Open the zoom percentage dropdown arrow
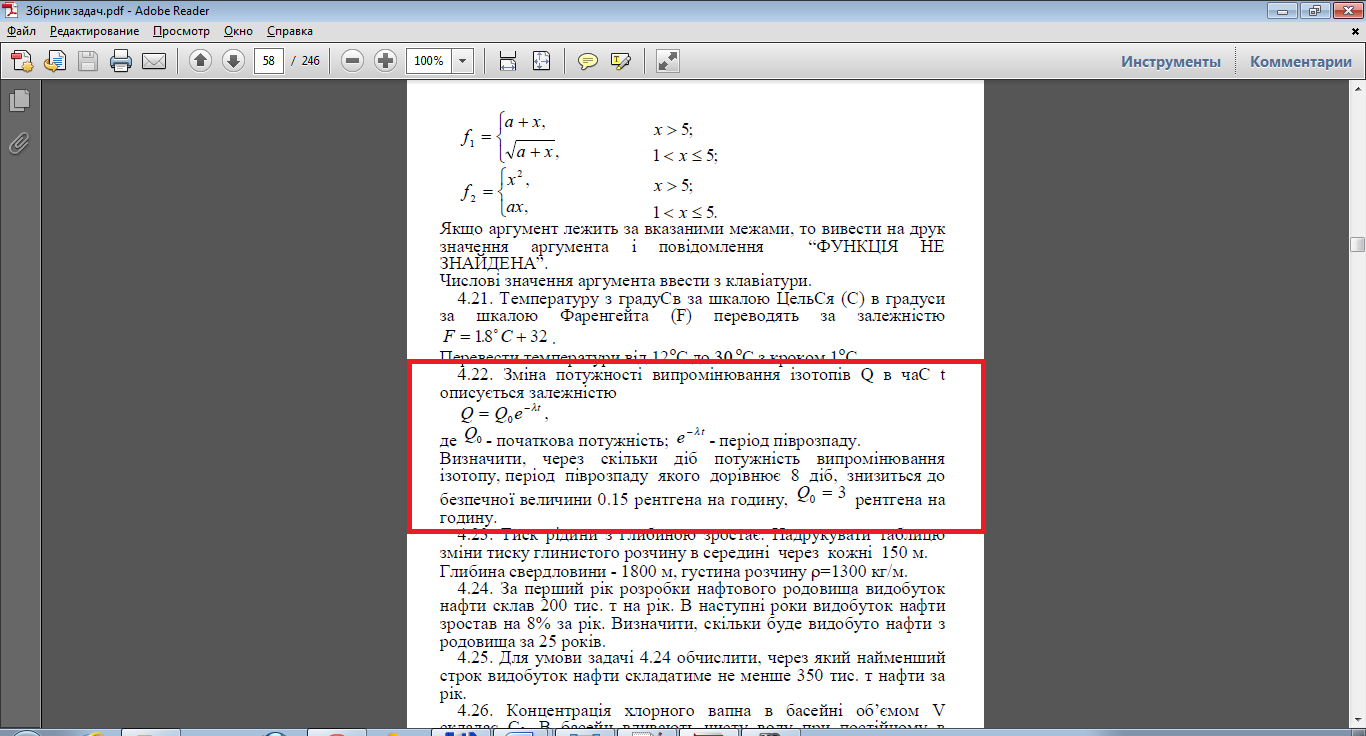 click(x=462, y=61)
